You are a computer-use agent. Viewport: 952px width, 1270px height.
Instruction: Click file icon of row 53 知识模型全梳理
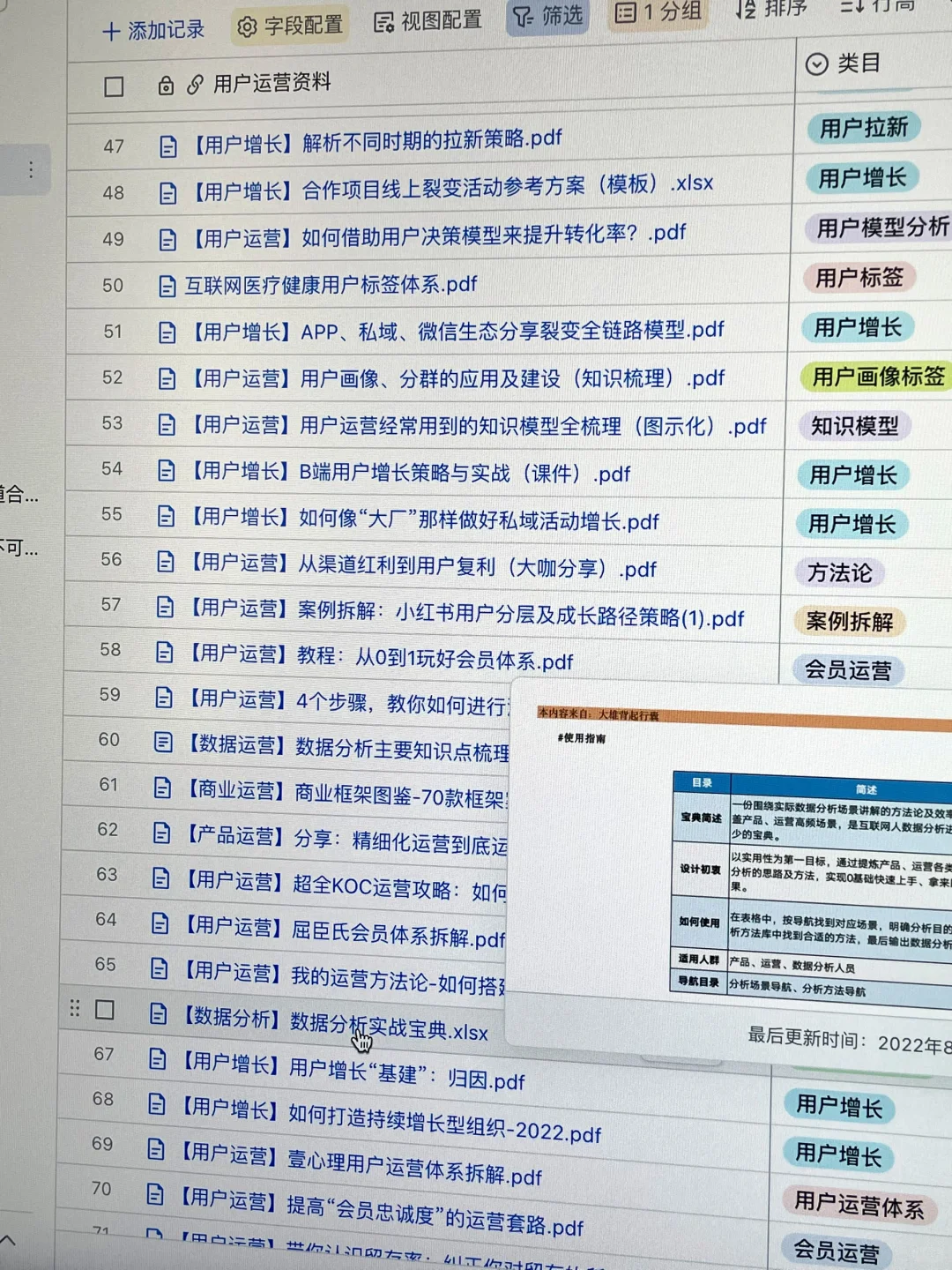coord(166,424)
